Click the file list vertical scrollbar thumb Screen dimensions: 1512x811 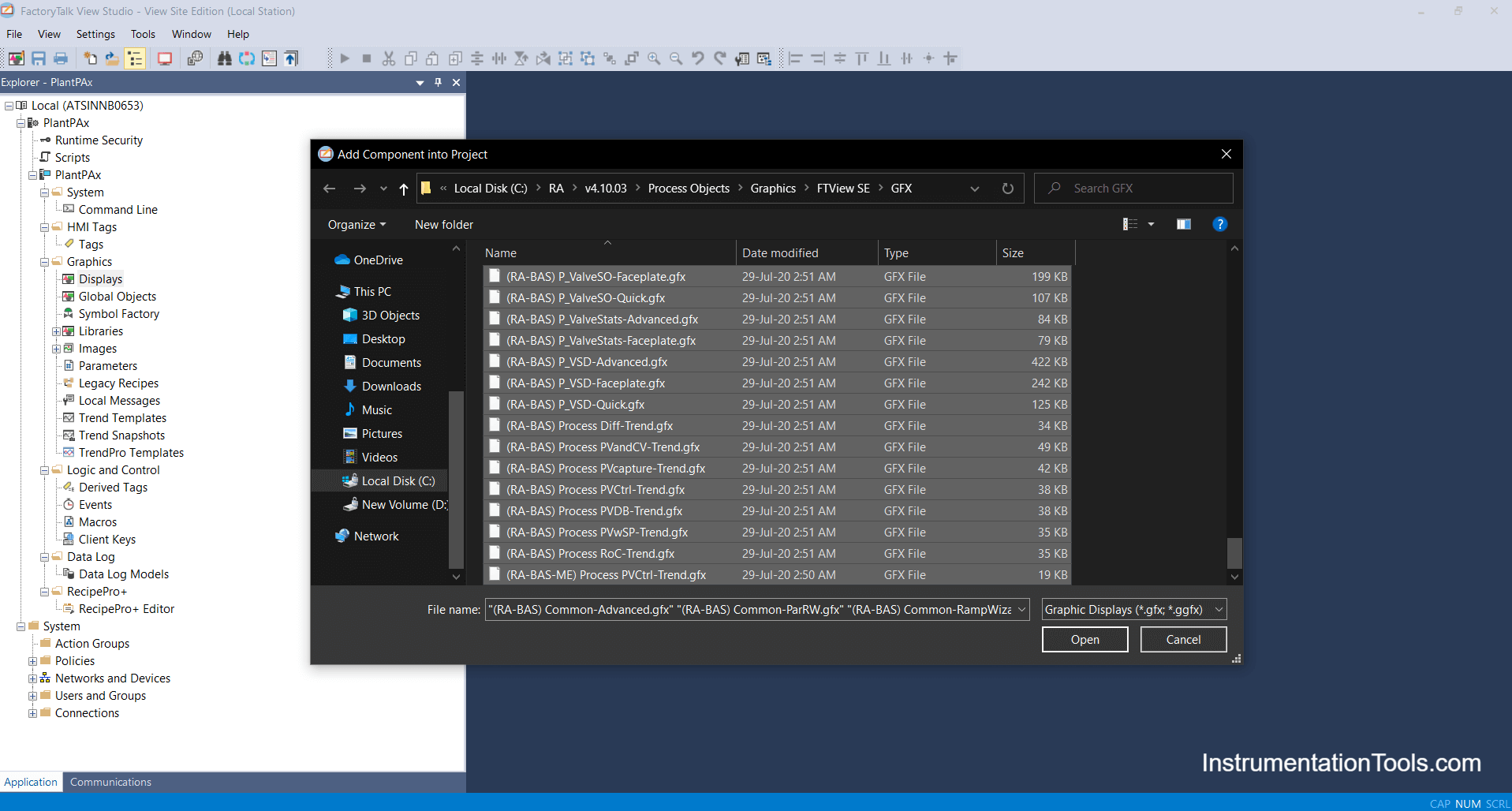1234,553
